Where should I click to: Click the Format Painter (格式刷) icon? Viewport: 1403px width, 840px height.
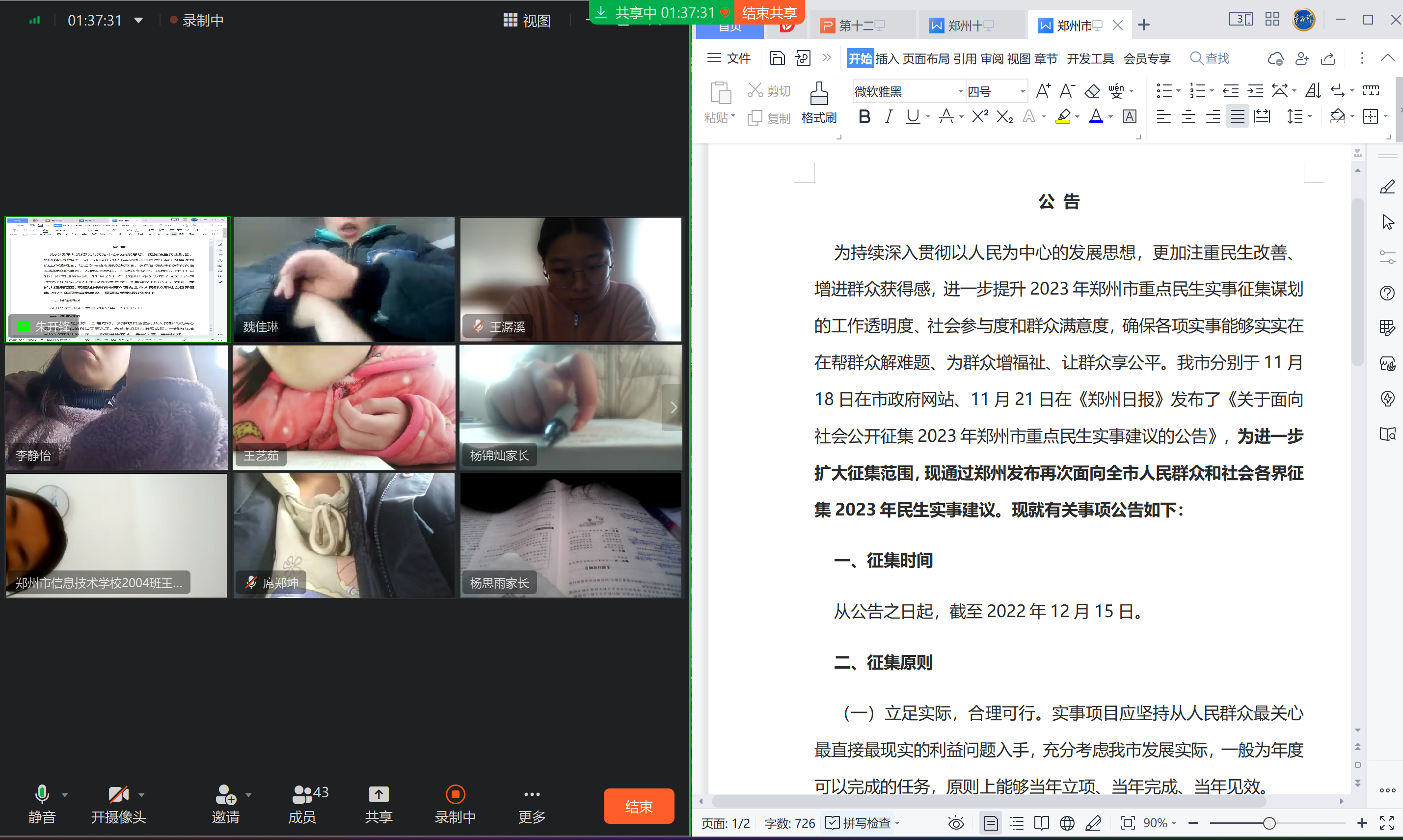[818, 94]
